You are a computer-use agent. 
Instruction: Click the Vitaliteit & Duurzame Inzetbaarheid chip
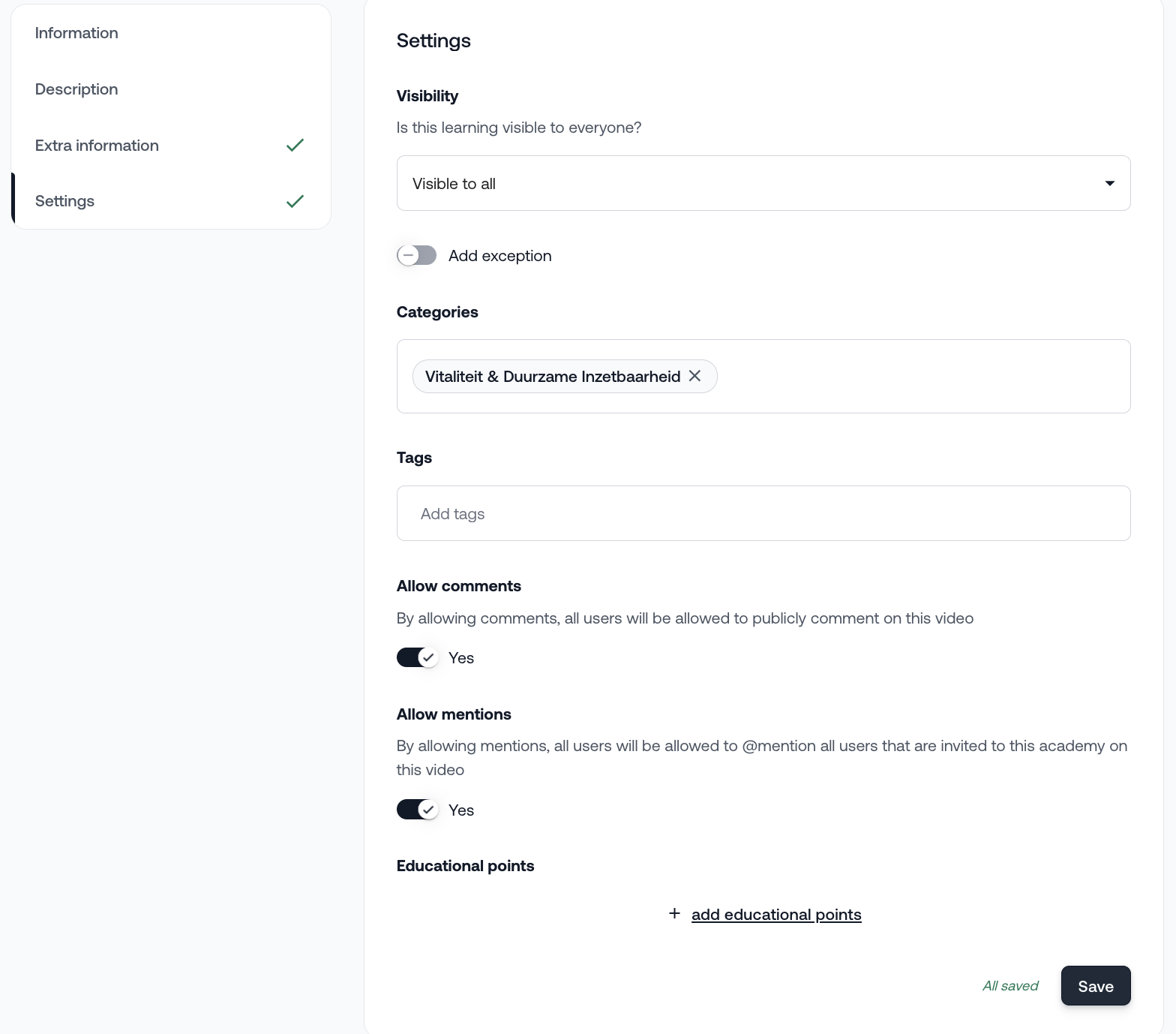[552, 377]
